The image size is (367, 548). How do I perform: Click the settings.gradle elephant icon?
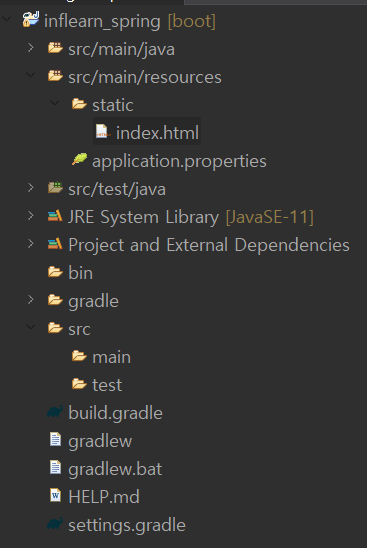[x=55, y=524]
